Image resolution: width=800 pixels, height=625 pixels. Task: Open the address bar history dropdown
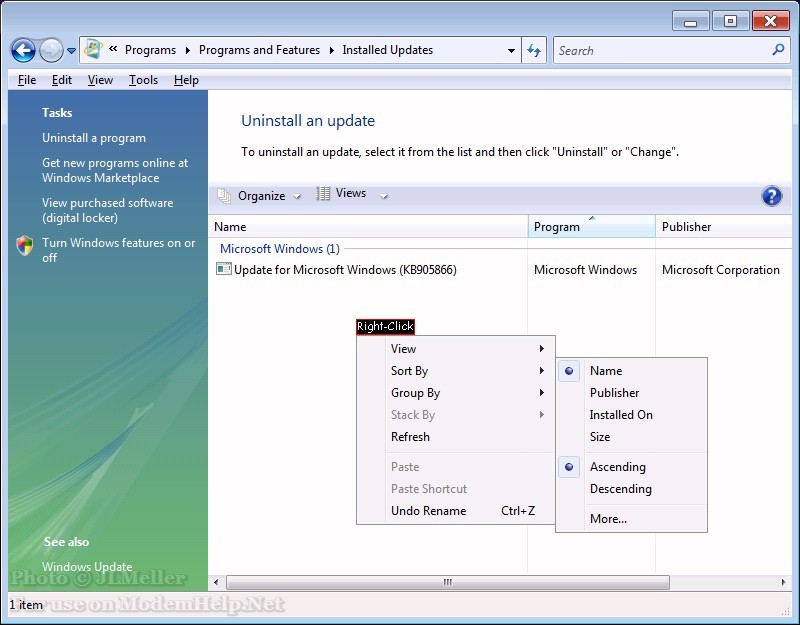tap(511, 51)
